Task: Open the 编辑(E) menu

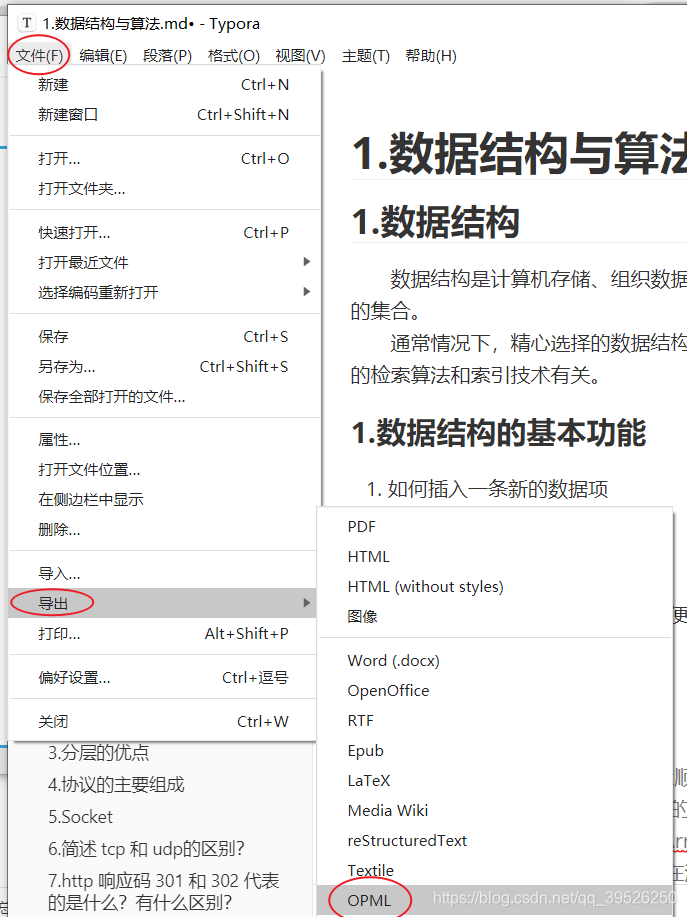Action: [x=103, y=56]
